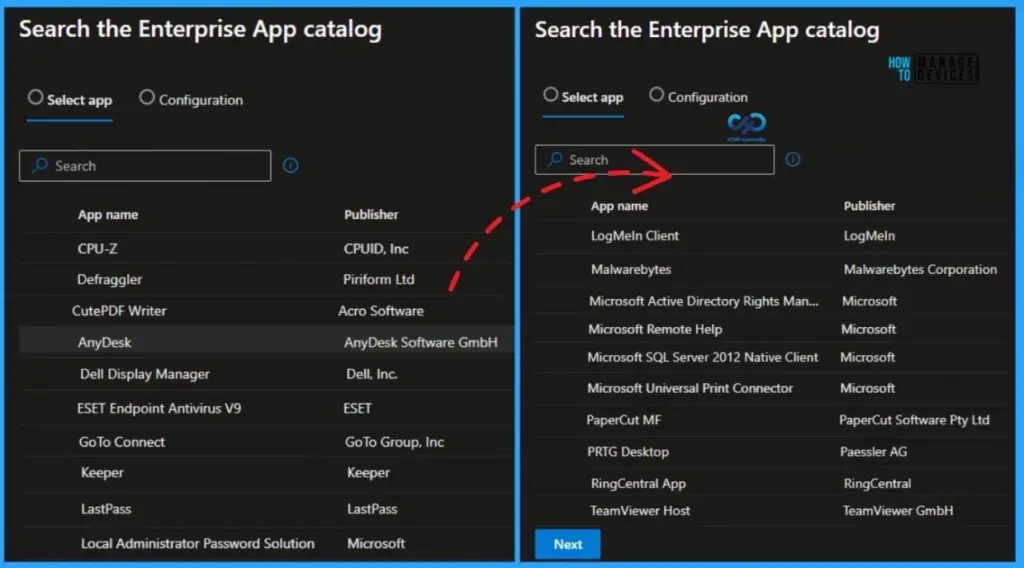Open the left panel 'Select app' tab label

click(x=79, y=100)
